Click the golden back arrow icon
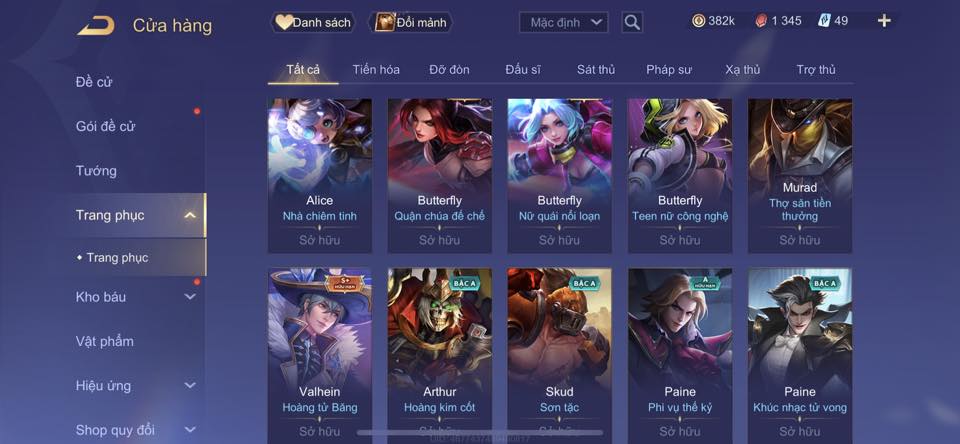 click(x=96, y=26)
